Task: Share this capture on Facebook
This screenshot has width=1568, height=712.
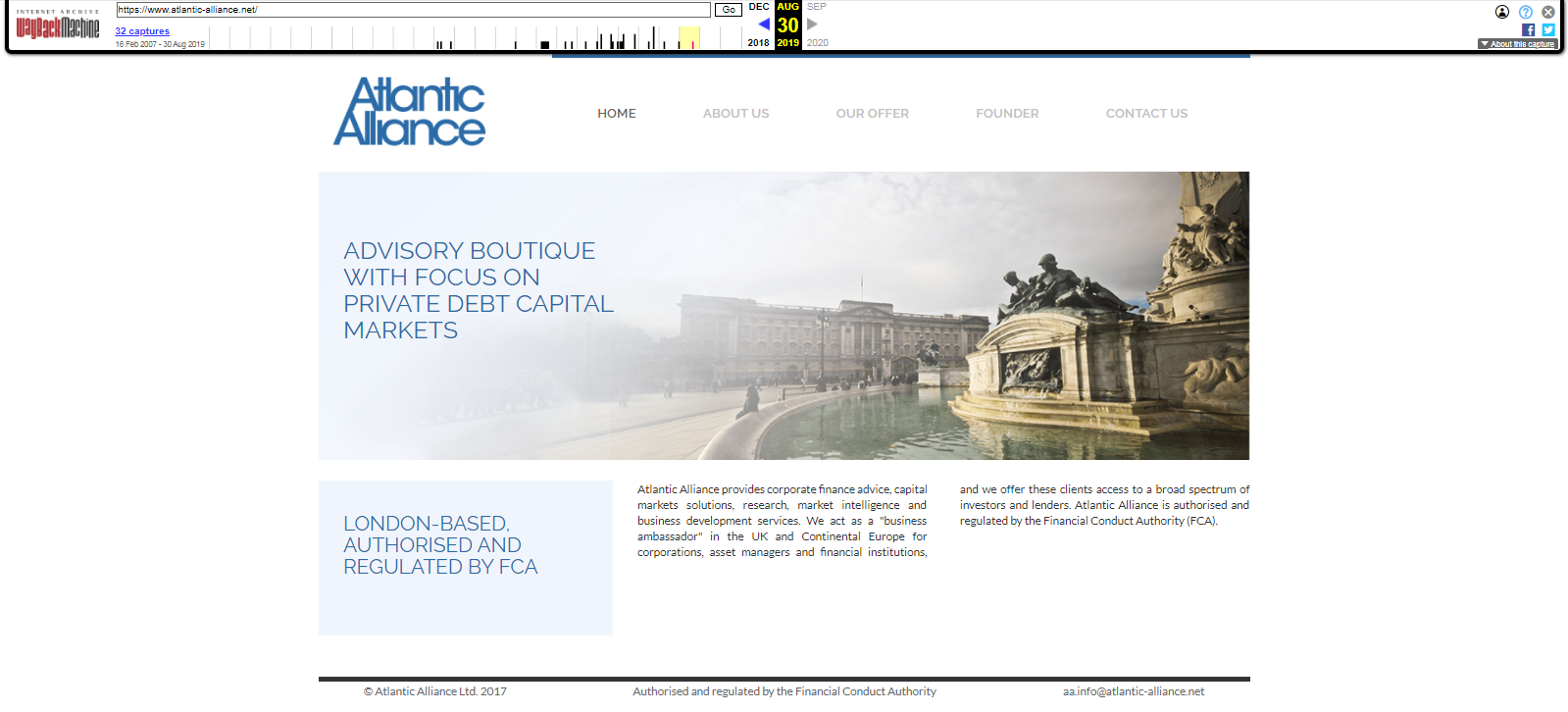Action: pyautogui.click(x=1528, y=29)
